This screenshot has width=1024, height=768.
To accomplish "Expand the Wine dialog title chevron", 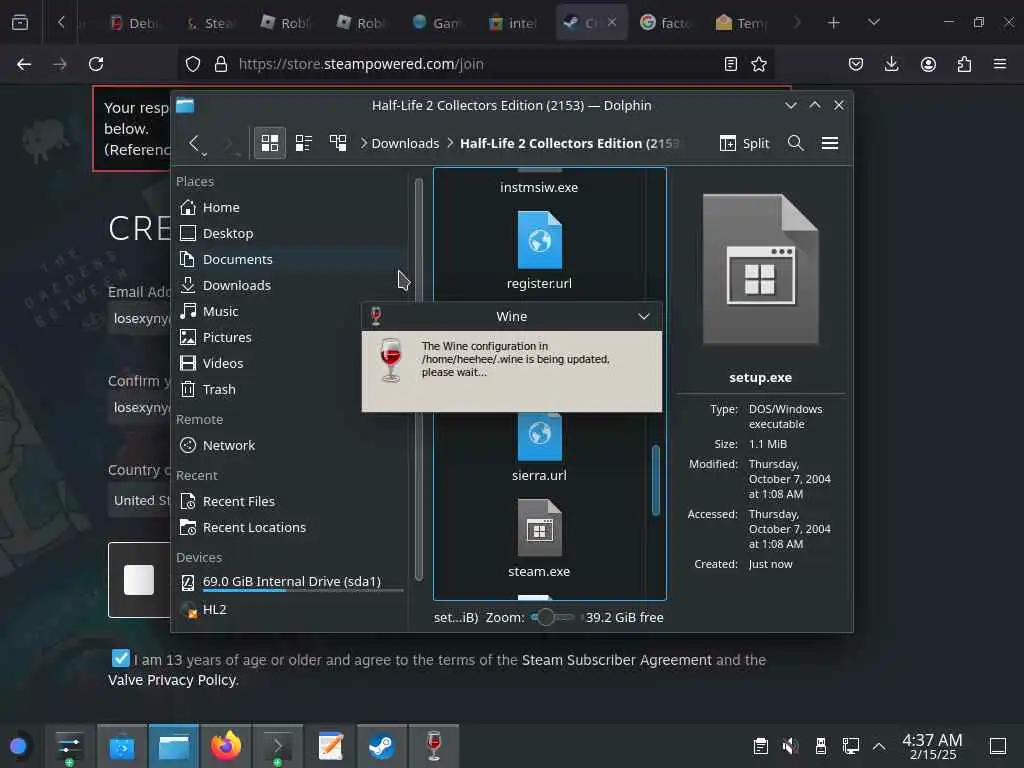I will coord(644,316).
